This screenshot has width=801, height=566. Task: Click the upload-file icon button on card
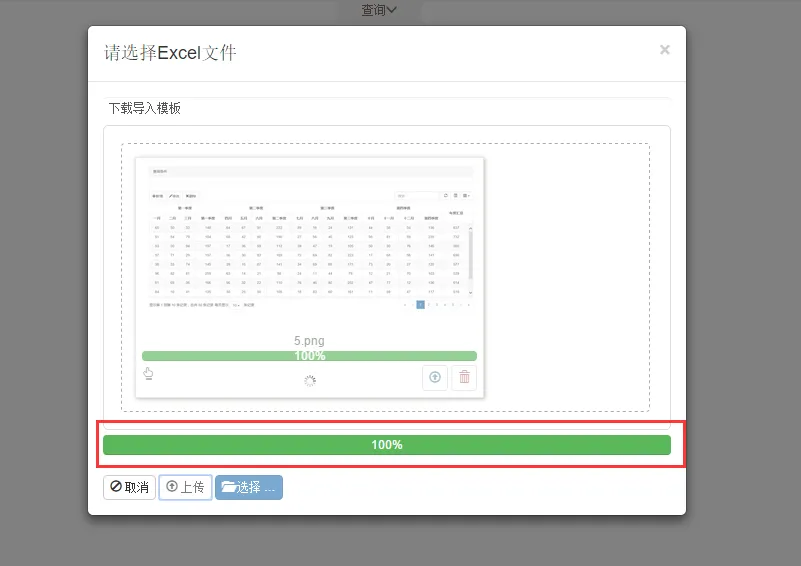435,378
